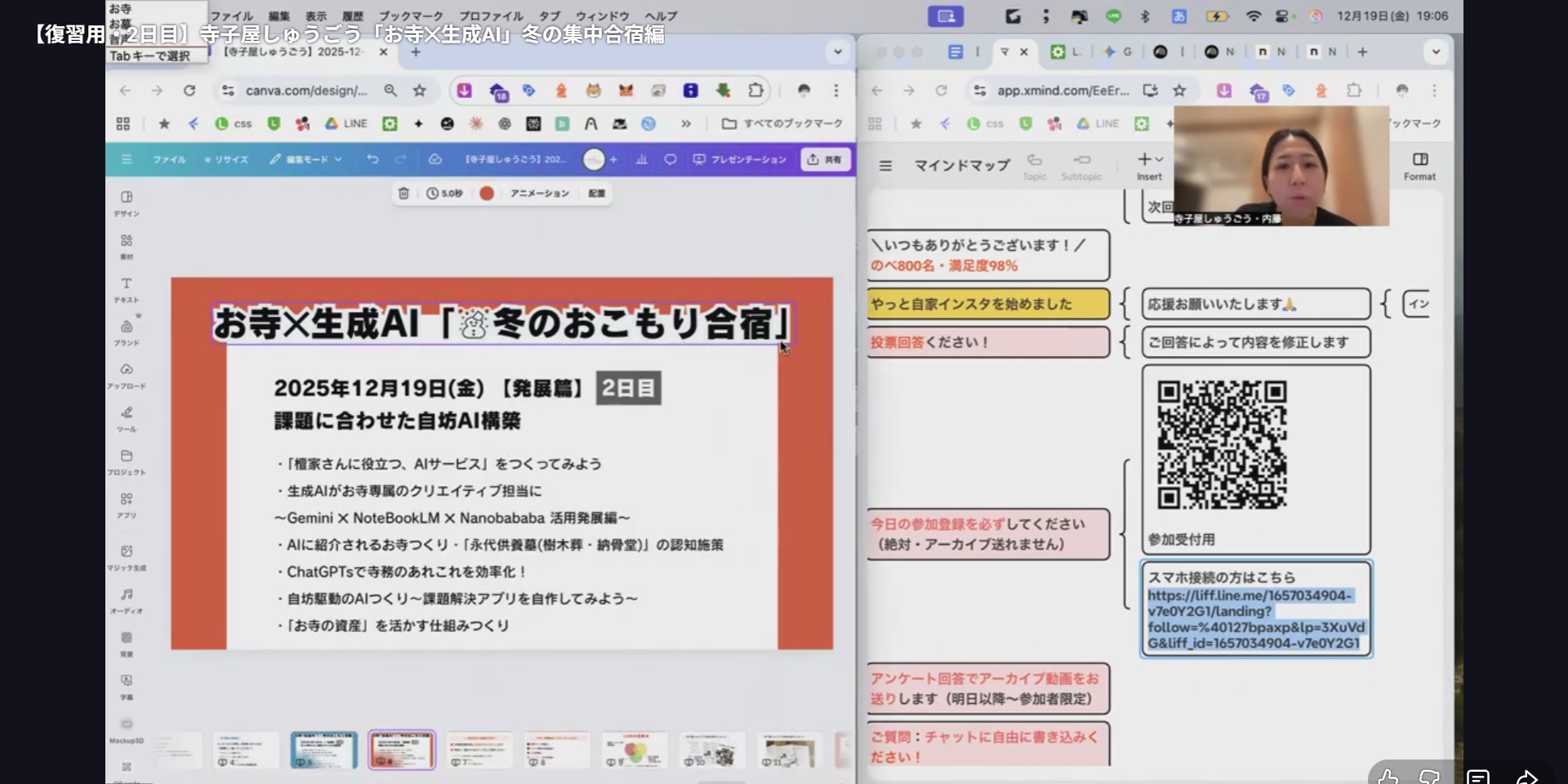Click the 共有 share button
Screen dimensions: 1568x784
click(x=825, y=159)
